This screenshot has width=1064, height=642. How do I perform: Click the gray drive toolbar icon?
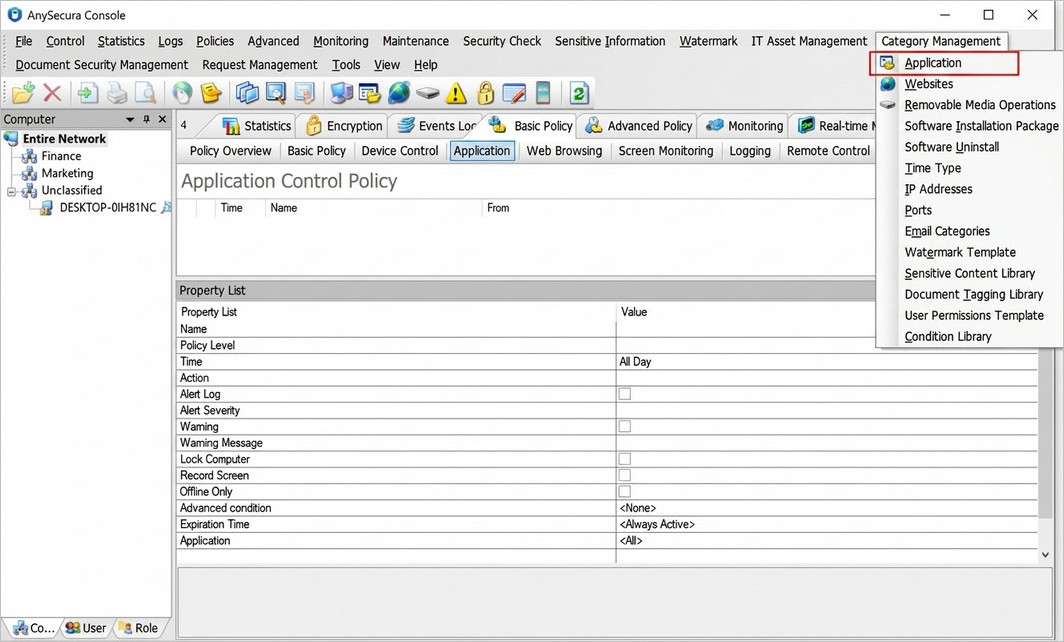428,93
